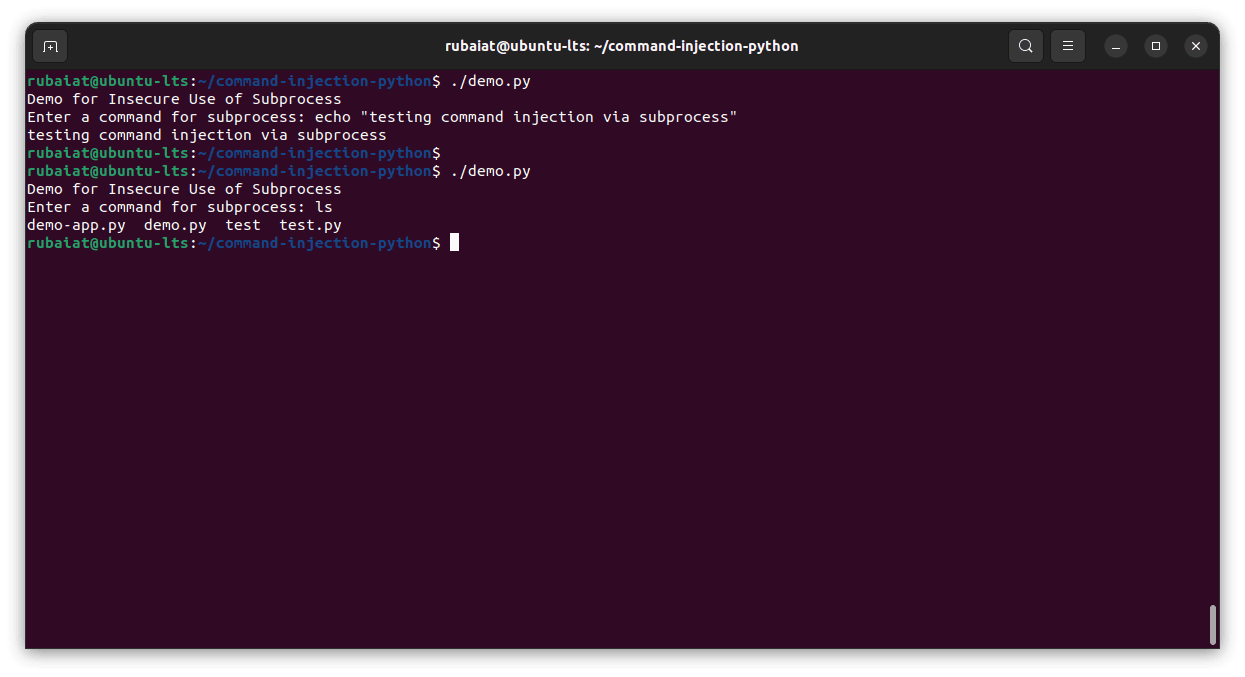The height and width of the screenshot is (677, 1245).
Task: Click demo.py in the ls file listing
Action: tap(175, 225)
